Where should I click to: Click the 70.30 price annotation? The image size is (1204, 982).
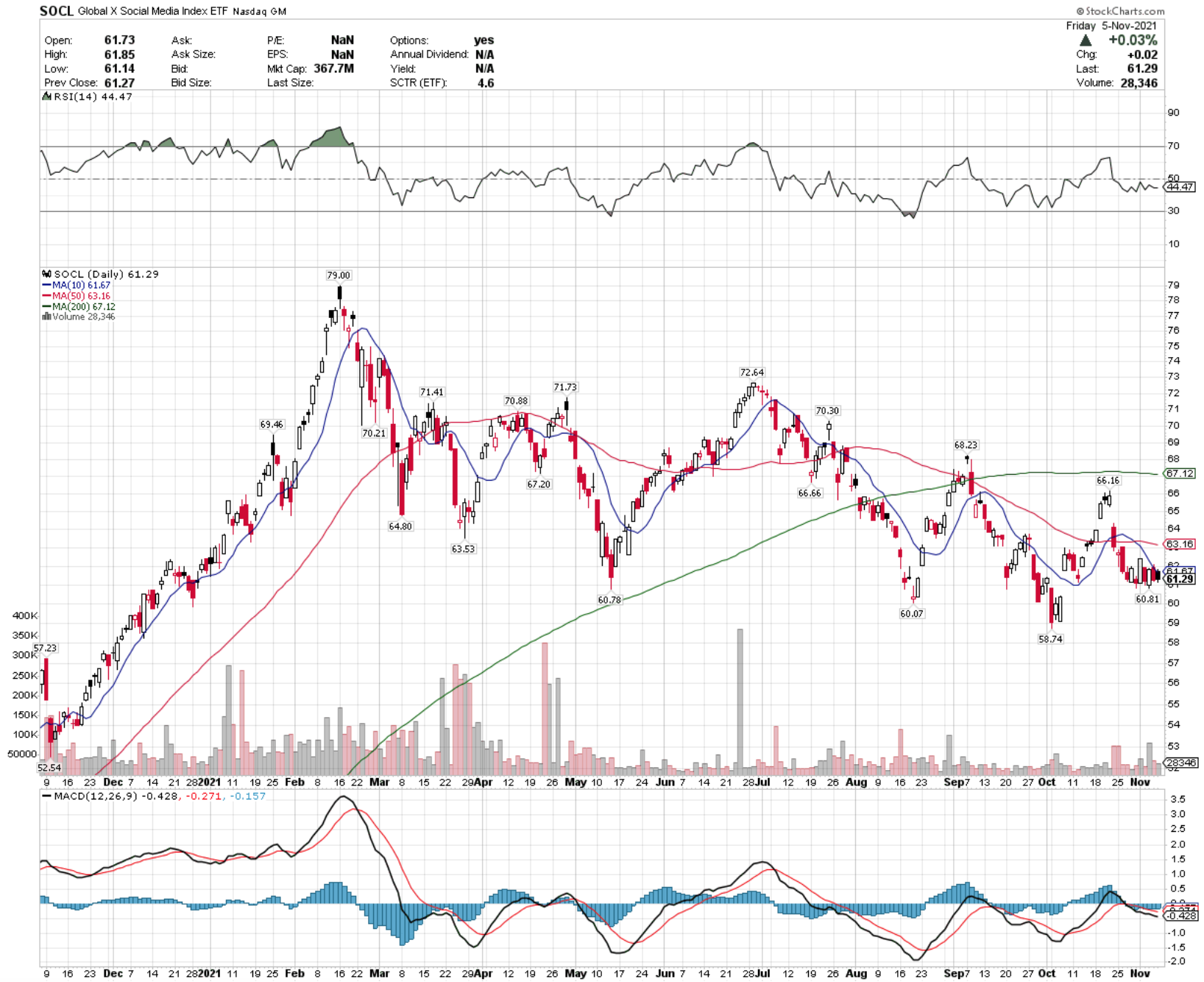(x=827, y=411)
